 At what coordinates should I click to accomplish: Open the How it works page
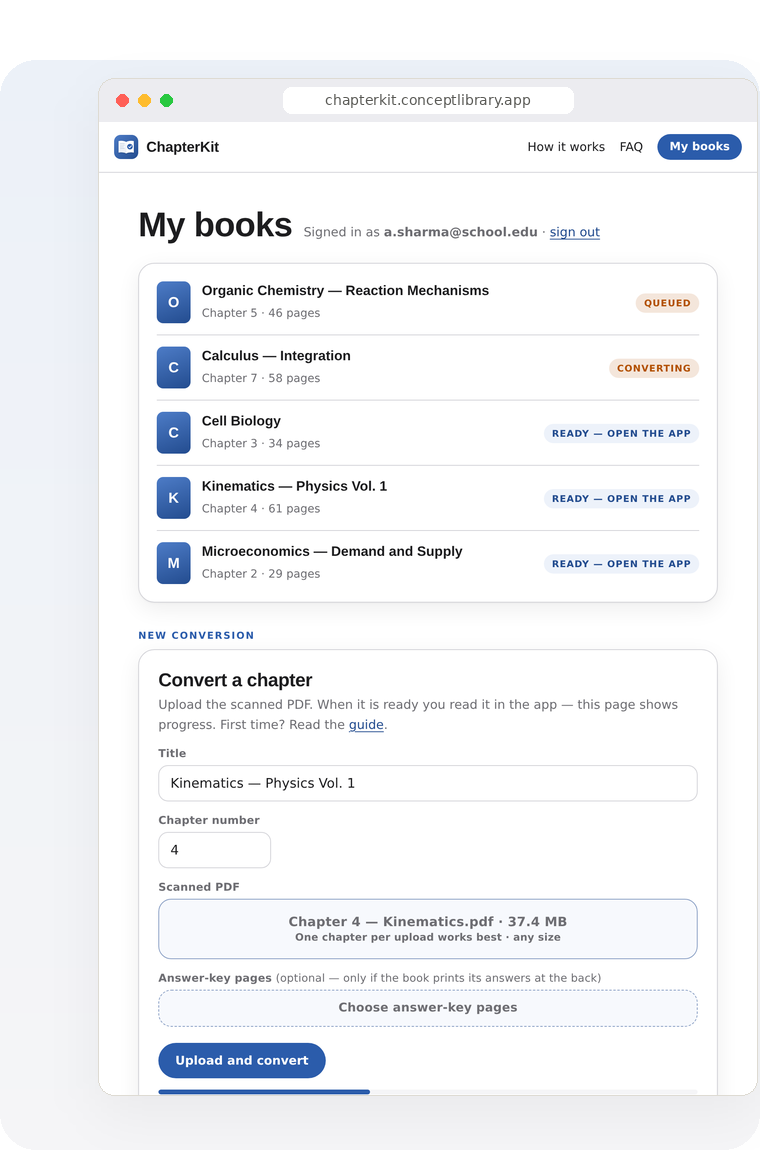[566, 147]
